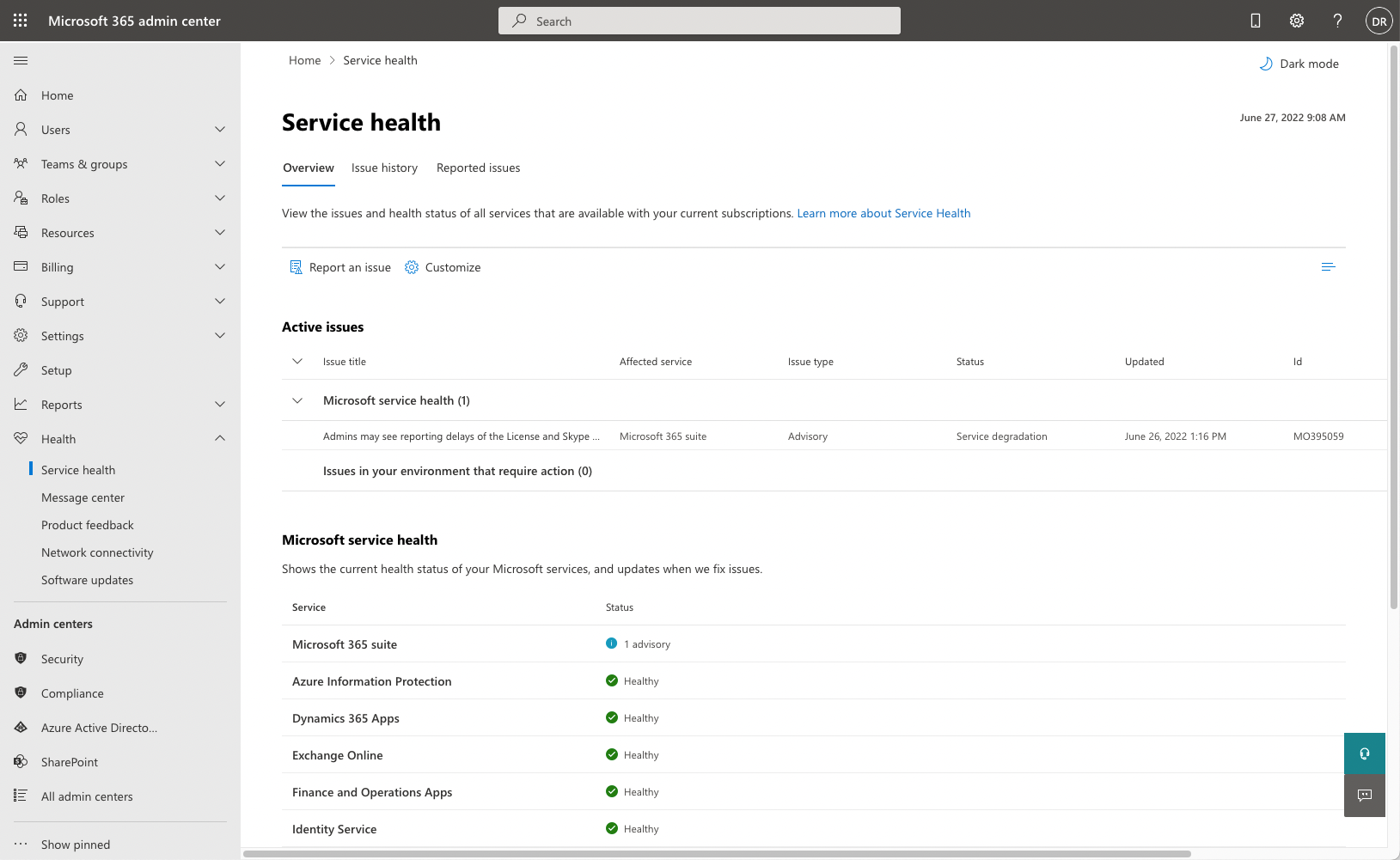Click the Health heart icon
Viewport: 1400px width, 860px height.
[21, 438]
